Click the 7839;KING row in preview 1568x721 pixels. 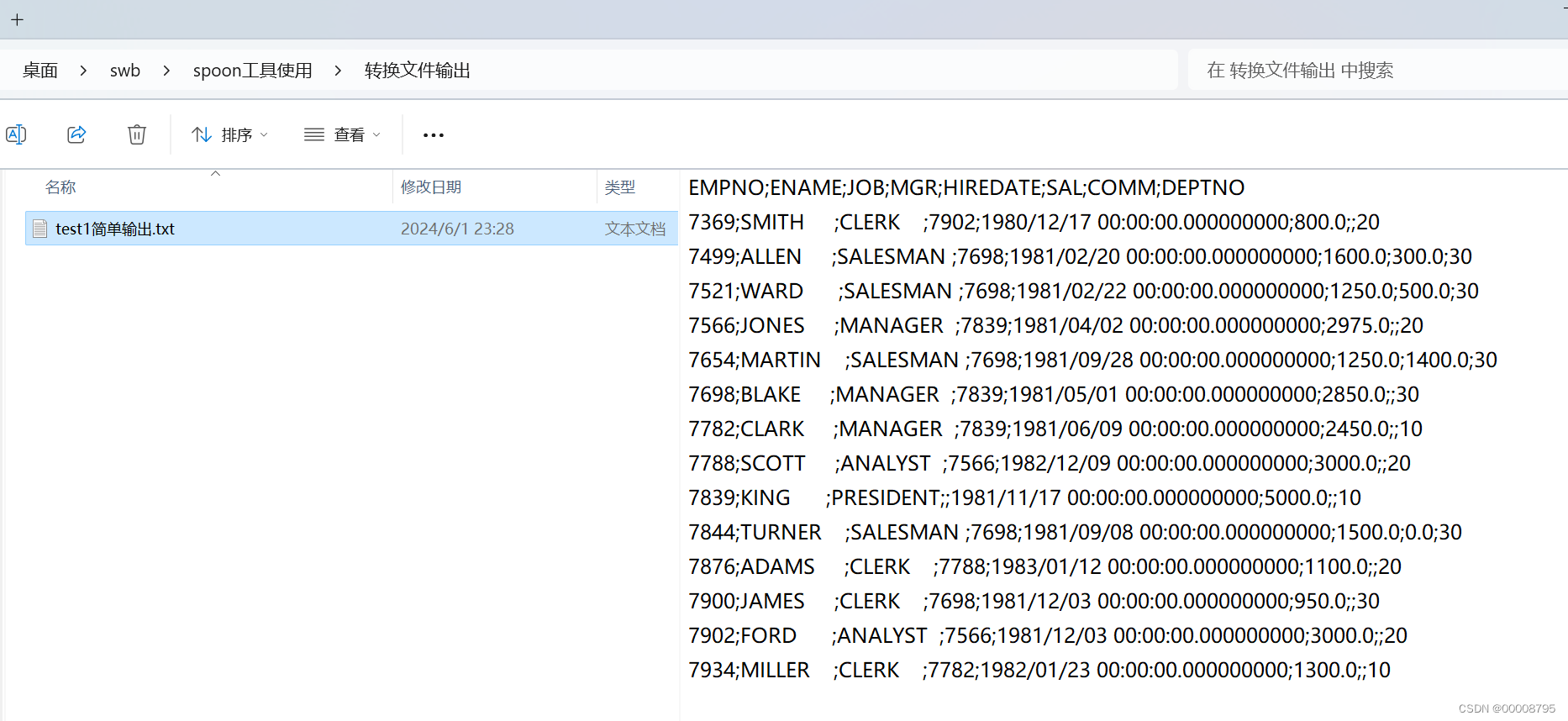point(1024,497)
